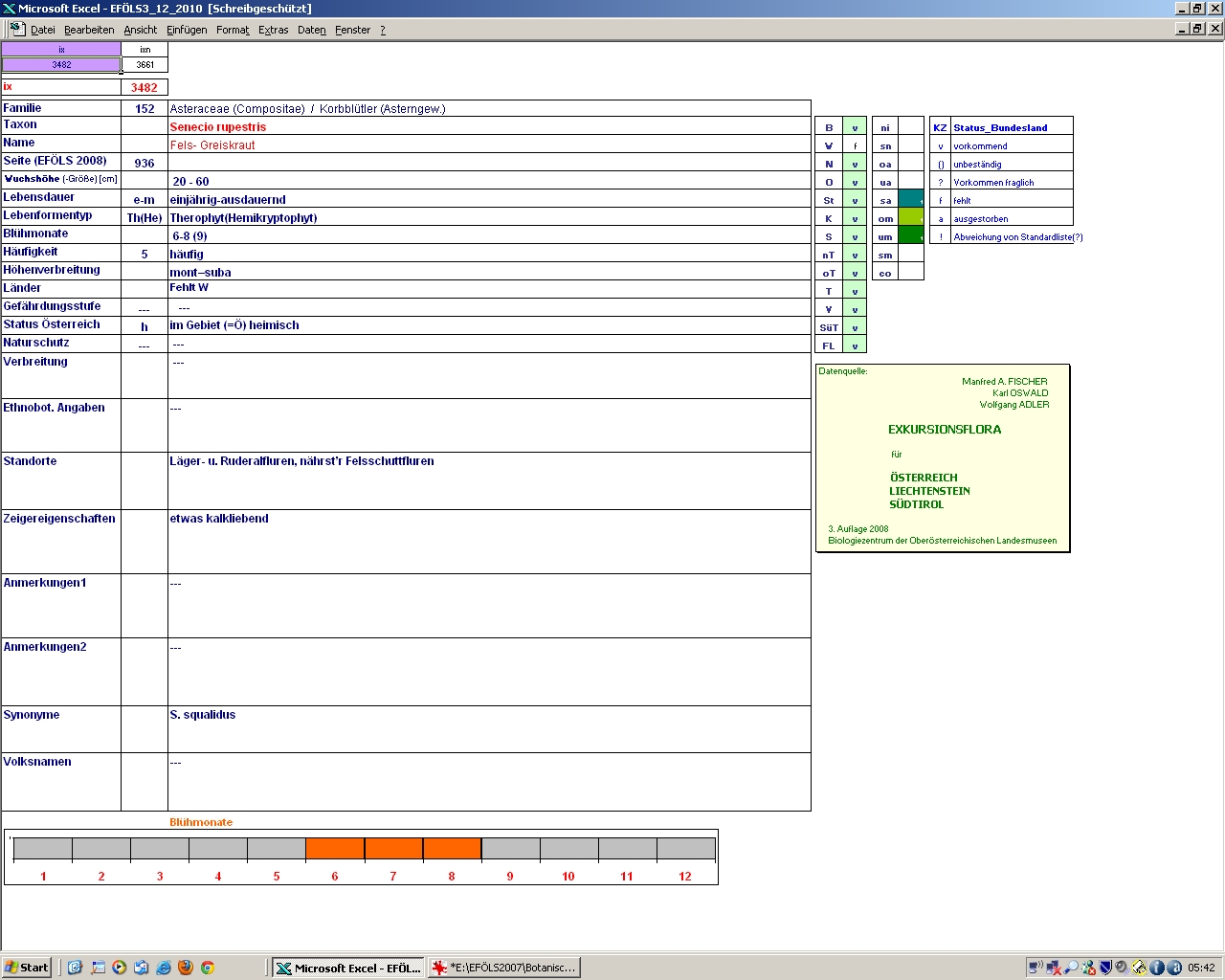Select the 'Fehlt W' Länder cell
Image resolution: width=1225 pixels, height=980 pixels.
489,288
